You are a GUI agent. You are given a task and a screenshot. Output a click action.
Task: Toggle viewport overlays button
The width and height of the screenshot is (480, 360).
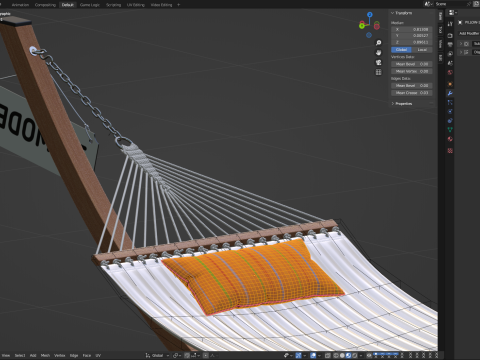313,355
